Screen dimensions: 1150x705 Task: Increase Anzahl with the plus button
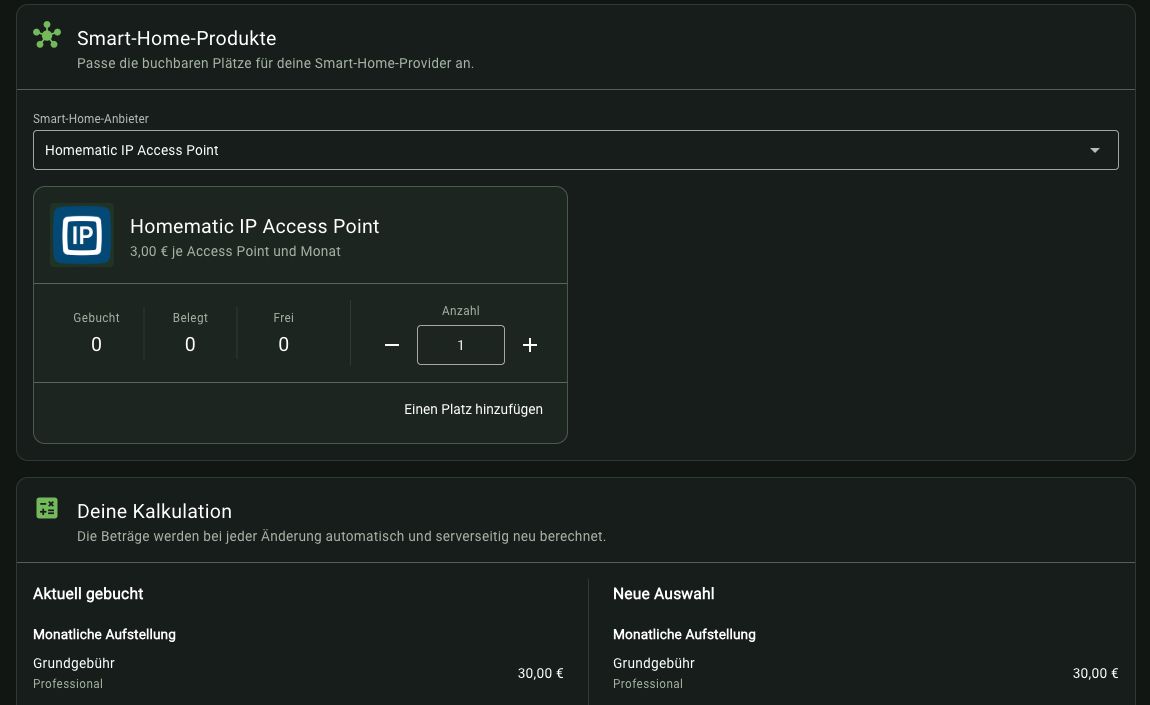click(x=530, y=345)
